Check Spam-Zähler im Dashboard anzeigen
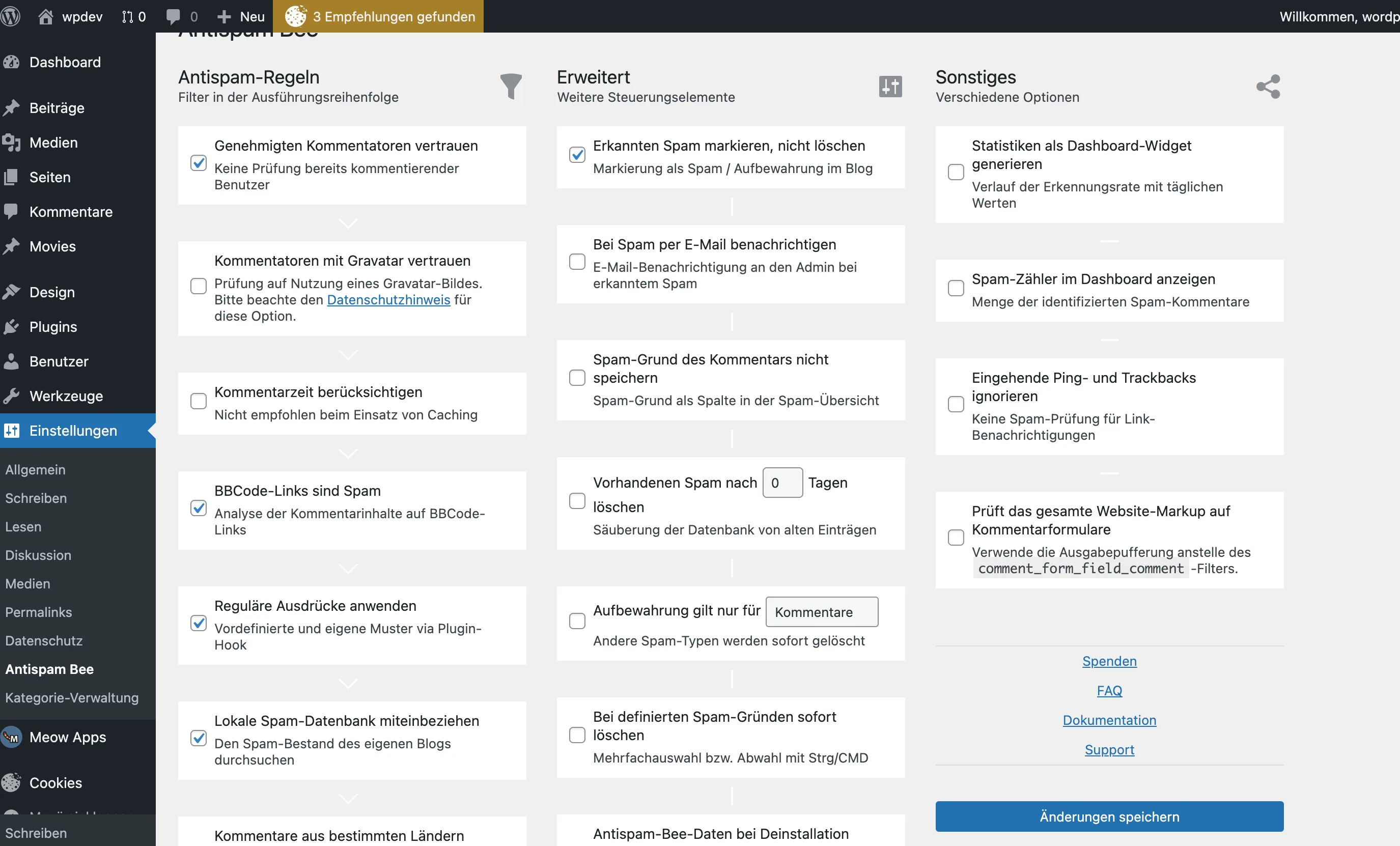Screen dimensions: 1400x846 pos(956,288)
